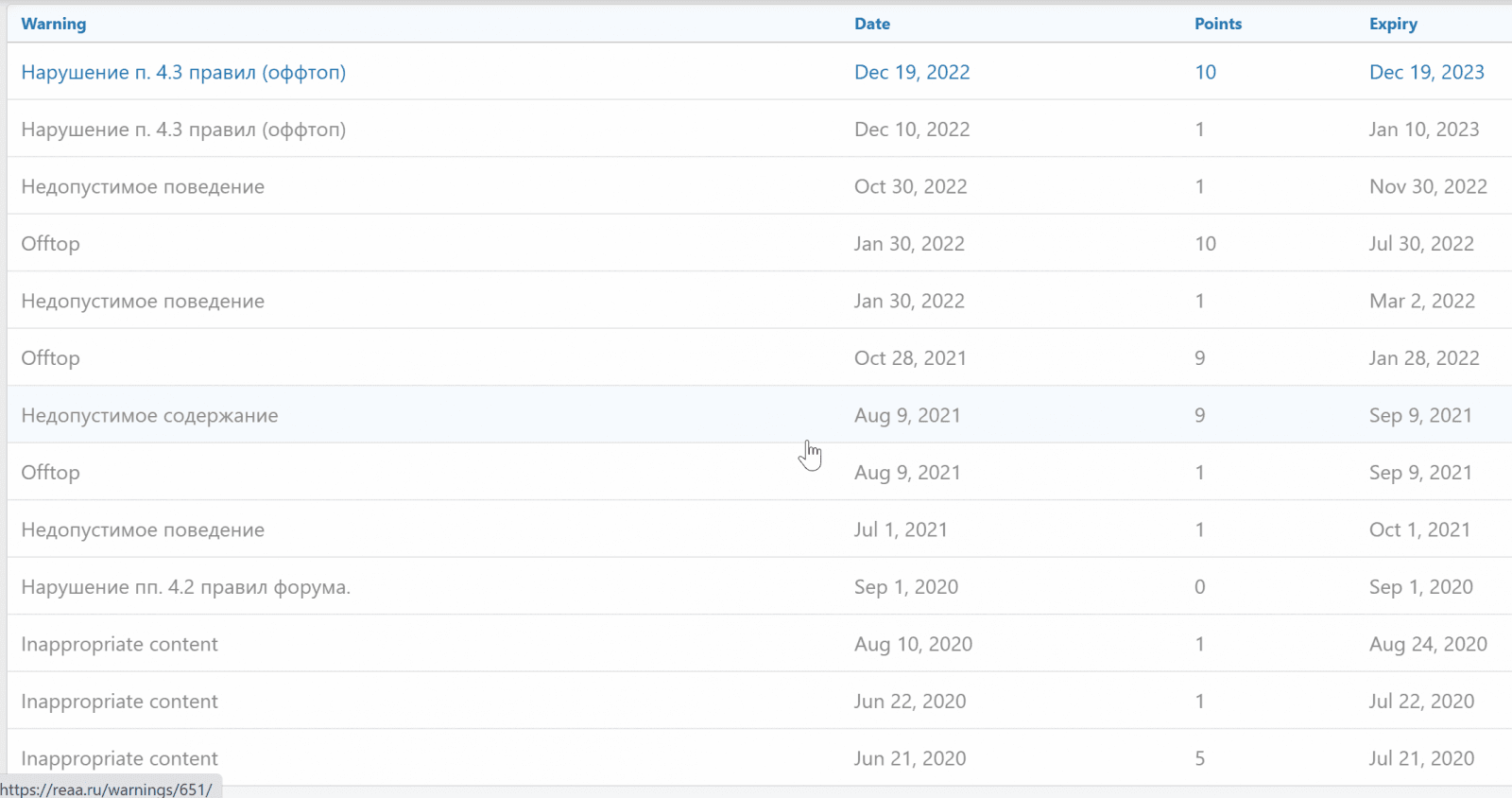Image resolution: width=1512 pixels, height=798 pixels.
Task: View the Offtop warning from Oct 28, 2021
Action: point(51,358)
